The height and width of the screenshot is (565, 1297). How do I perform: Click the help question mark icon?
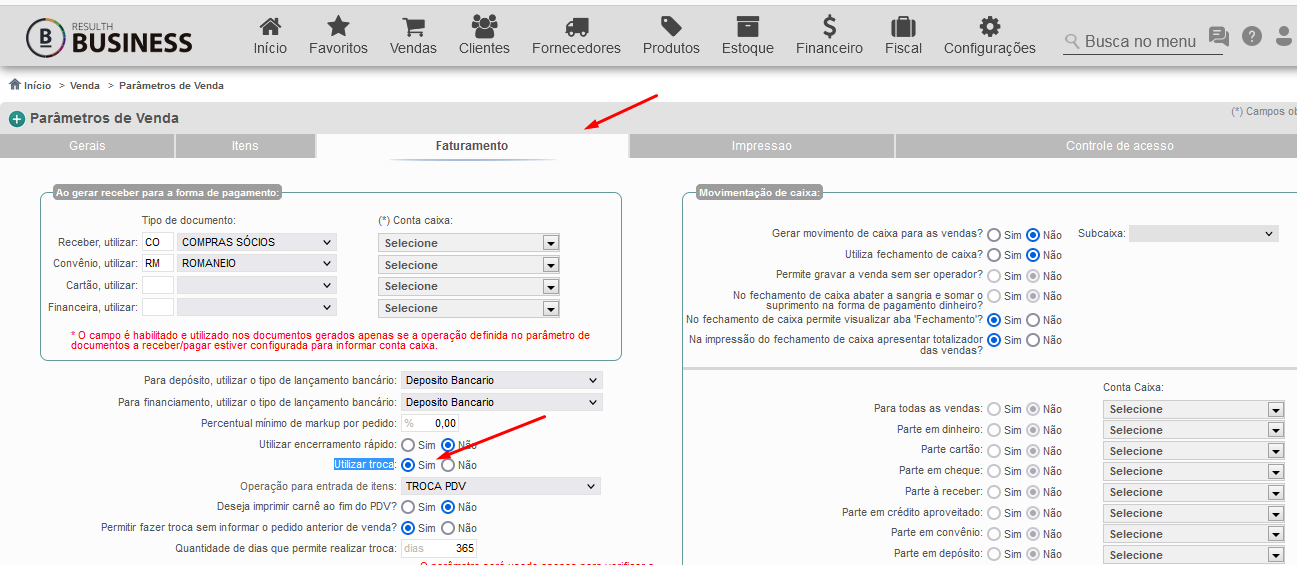(1252, 36)
